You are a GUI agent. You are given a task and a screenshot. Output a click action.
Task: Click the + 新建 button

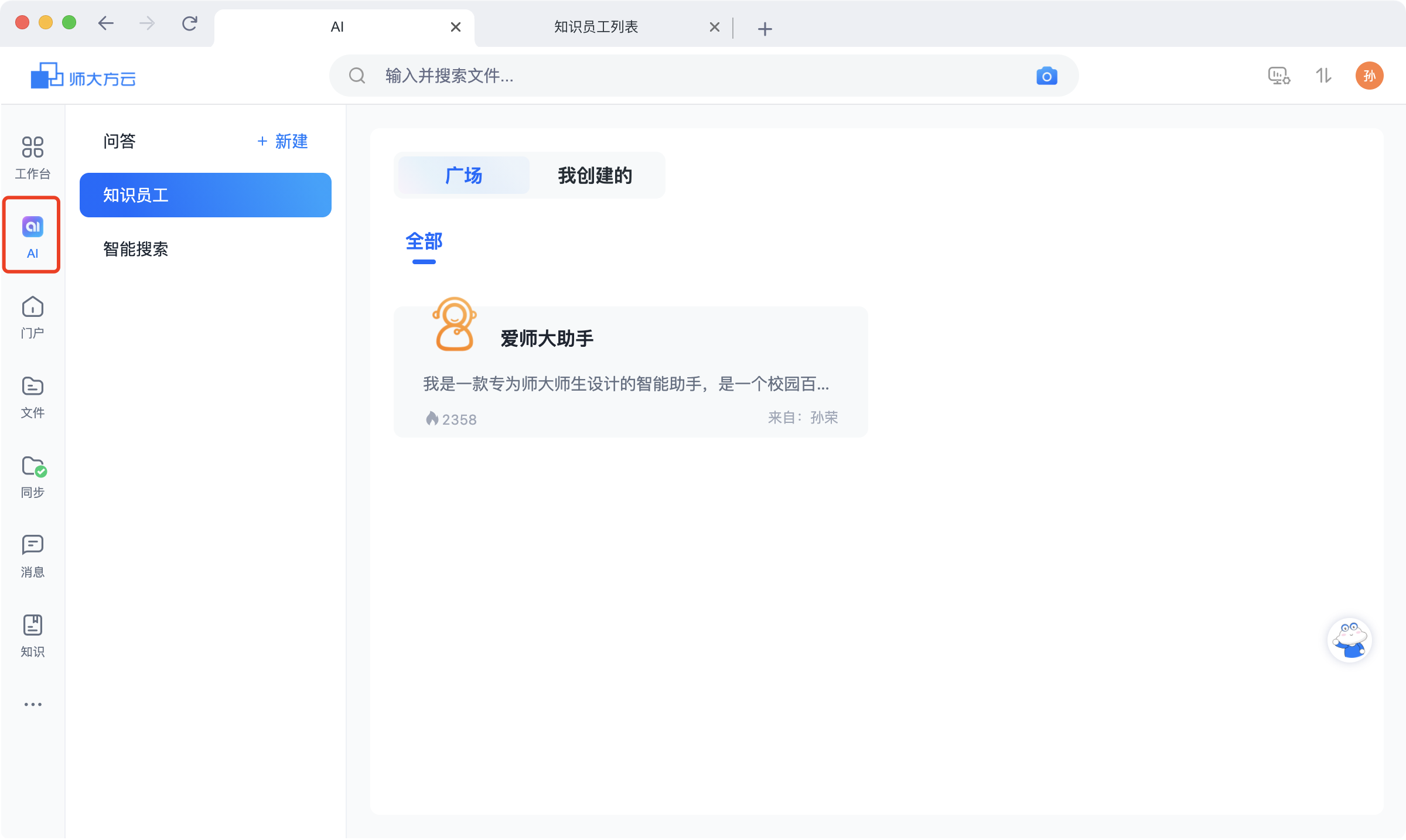[x=282, y=141]
